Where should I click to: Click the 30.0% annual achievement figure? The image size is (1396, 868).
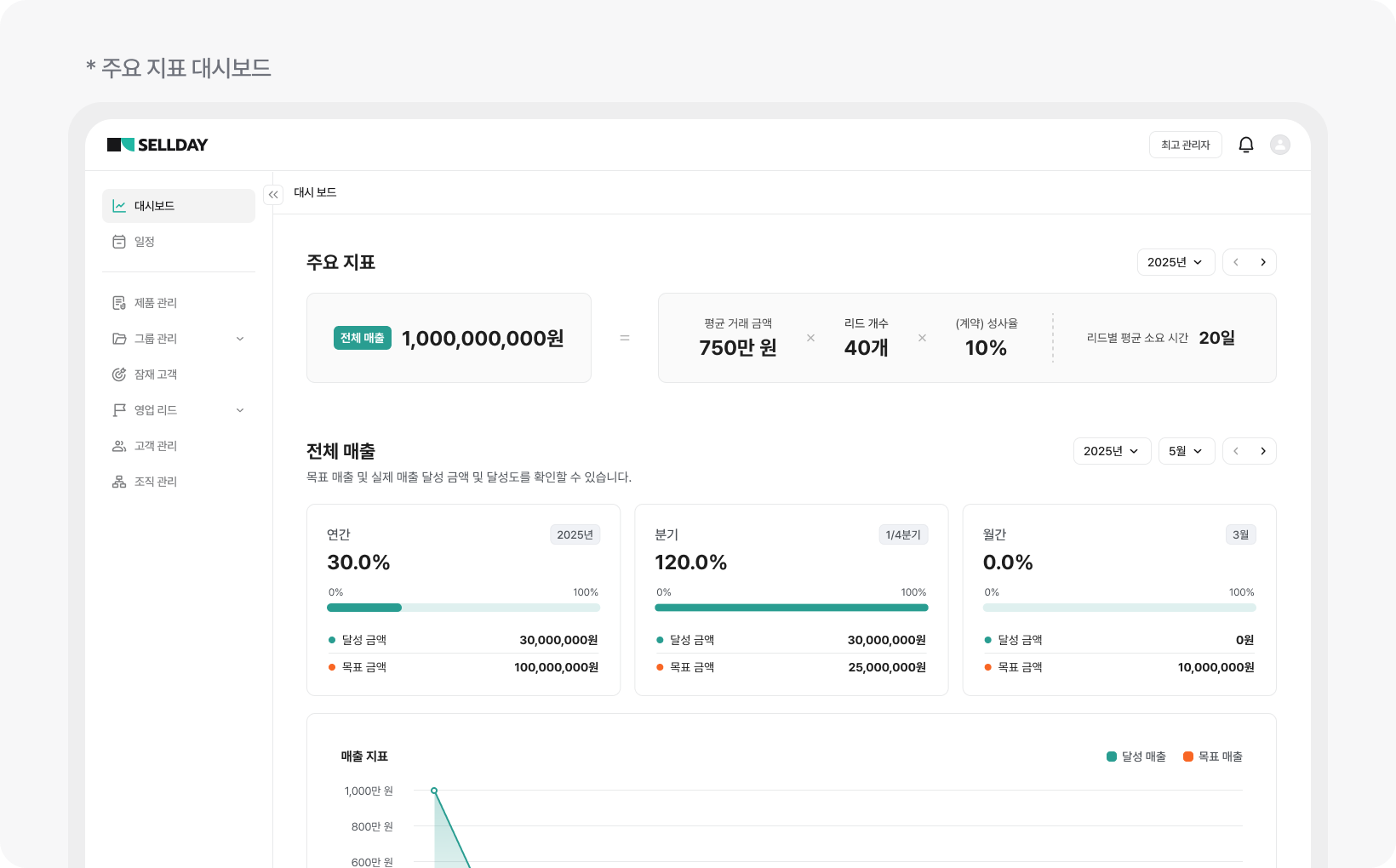pyautogui.click(x=358, y=562)
